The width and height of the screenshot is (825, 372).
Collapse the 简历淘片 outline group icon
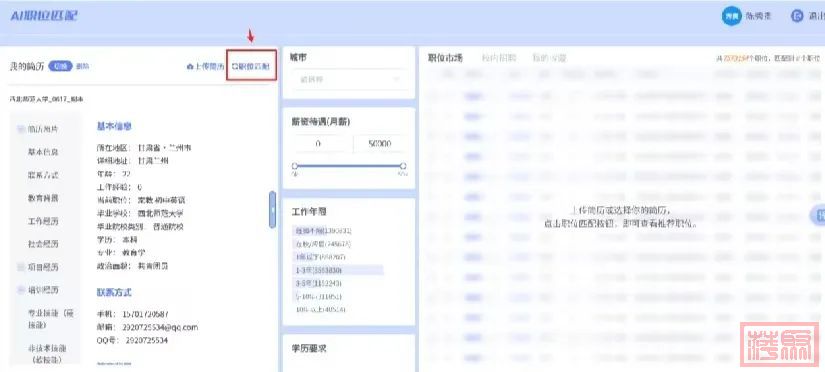point(21,129)
